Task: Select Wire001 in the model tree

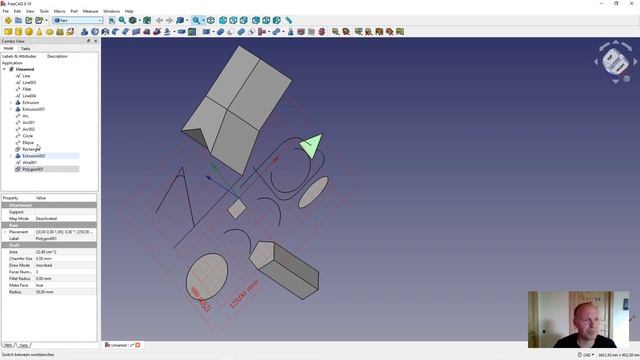Action: point(29,162)
